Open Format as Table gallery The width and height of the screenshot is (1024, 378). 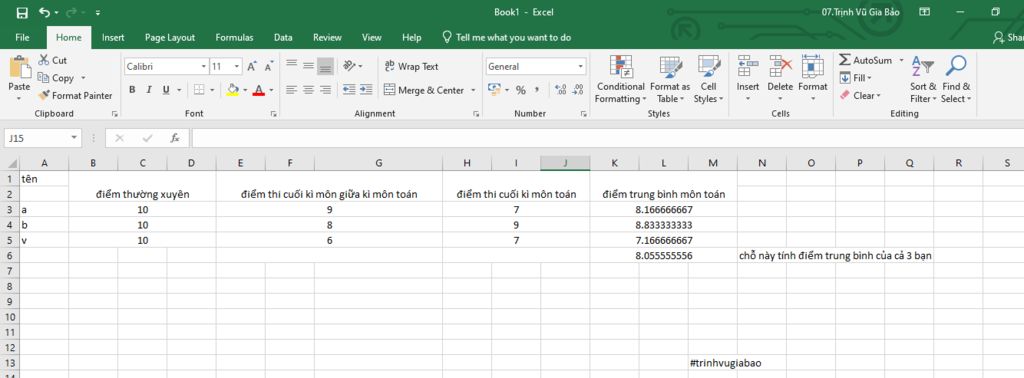(x=670, y=80)
